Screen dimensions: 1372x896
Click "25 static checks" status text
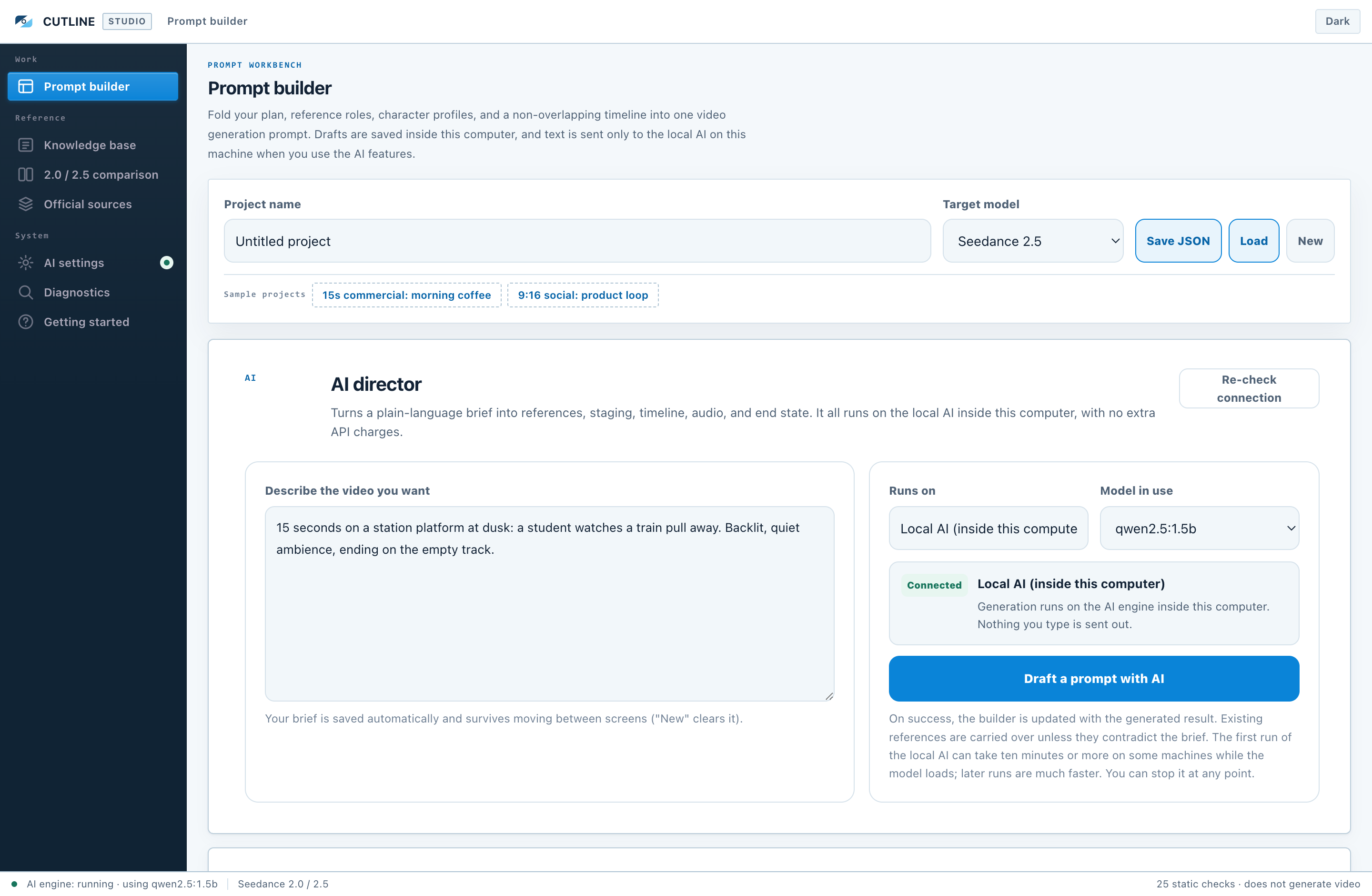pyautogui.click(x=1258, y=884)
